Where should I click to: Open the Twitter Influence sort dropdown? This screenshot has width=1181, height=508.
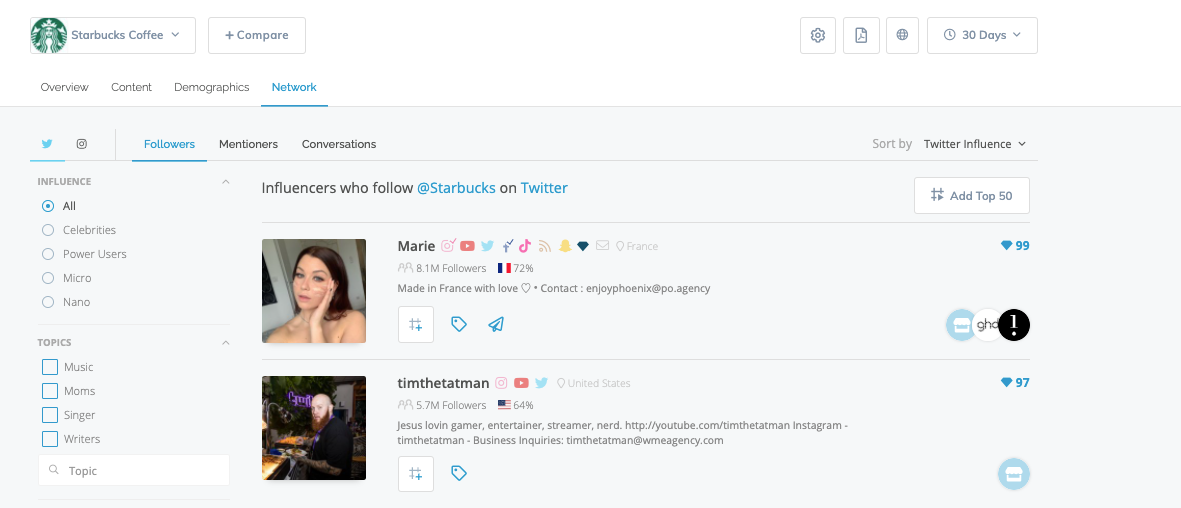click(x=975, y=144)
